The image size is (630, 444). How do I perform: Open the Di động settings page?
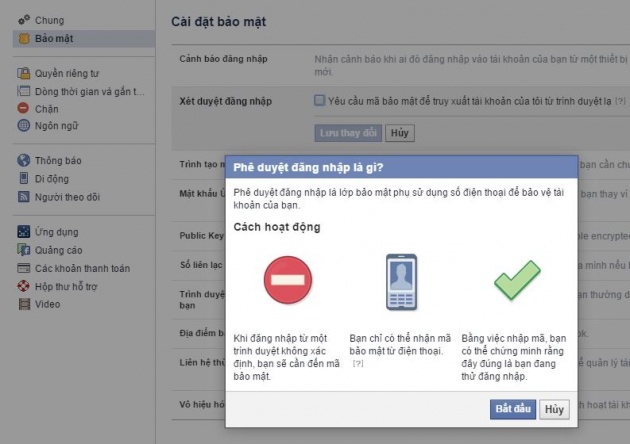point(52,178)
